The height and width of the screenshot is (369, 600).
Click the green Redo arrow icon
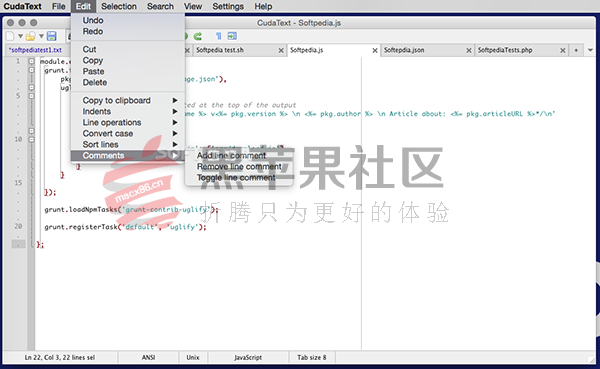click(x=197, y=36)
